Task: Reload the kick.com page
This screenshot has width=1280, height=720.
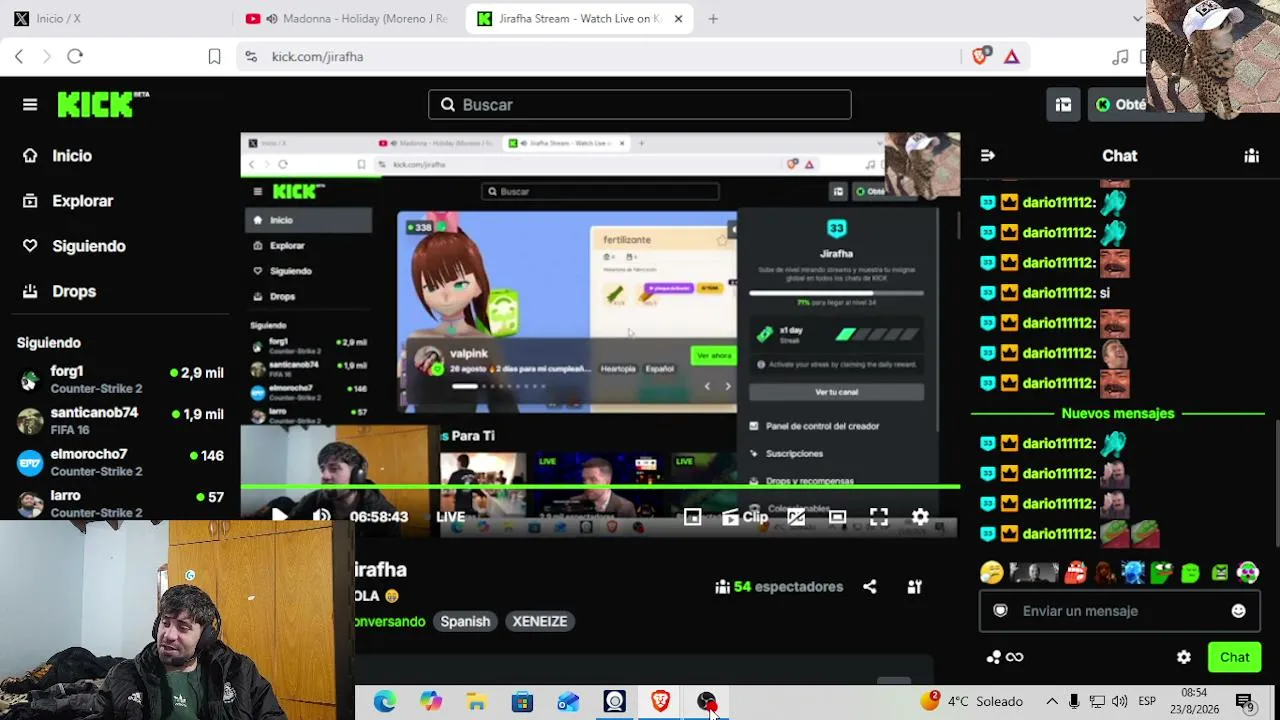Action: [x=75, y=57]
